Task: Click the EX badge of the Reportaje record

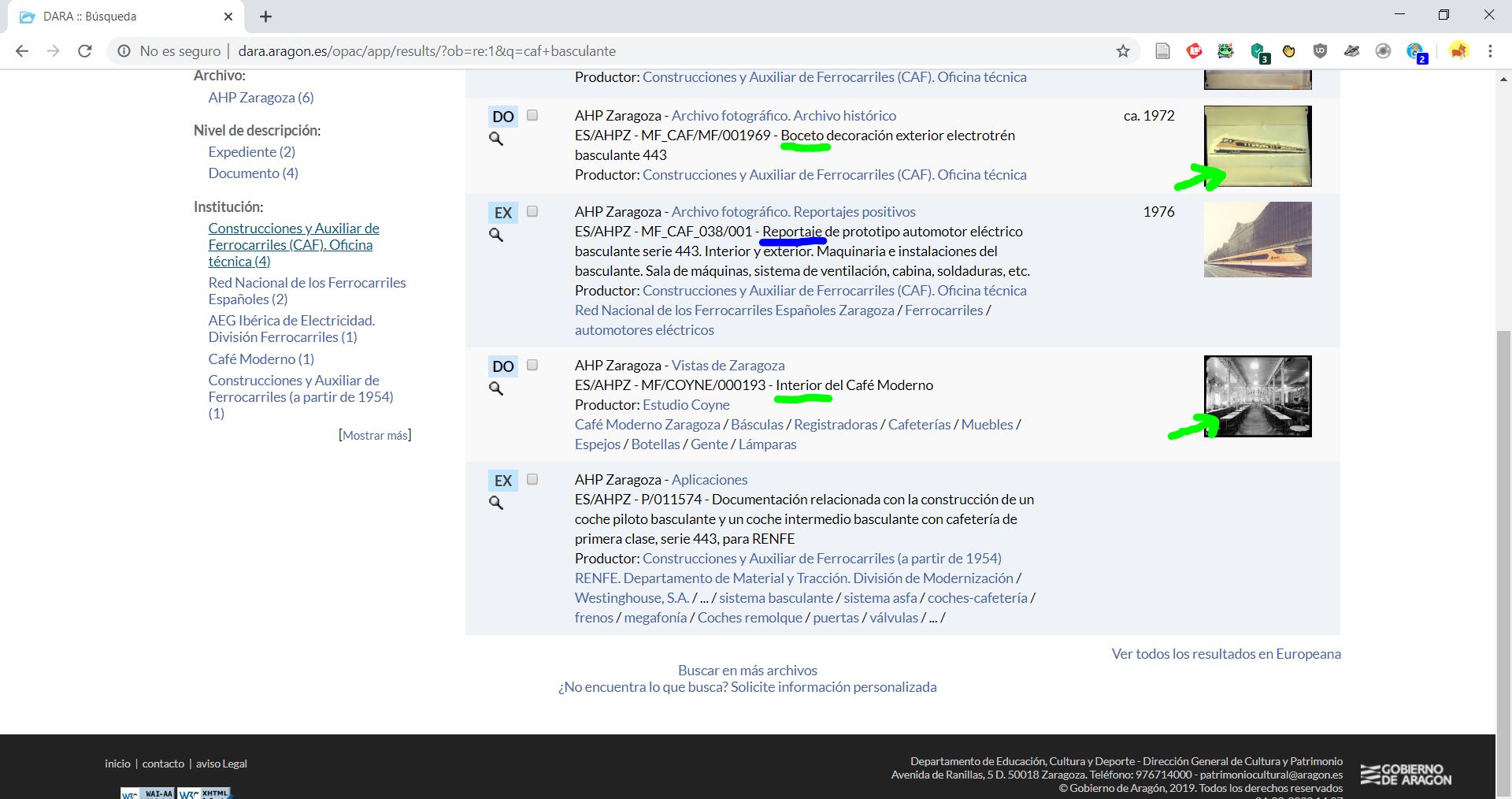Action: (x=503, y=213)
